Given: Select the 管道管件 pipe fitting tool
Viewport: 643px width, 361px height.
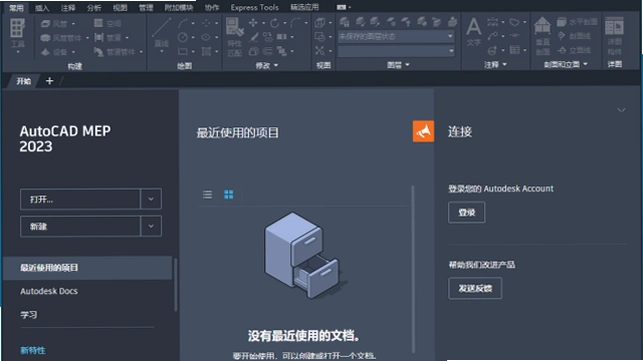Looking at the screenshot, I should click(x=114, y=52).
